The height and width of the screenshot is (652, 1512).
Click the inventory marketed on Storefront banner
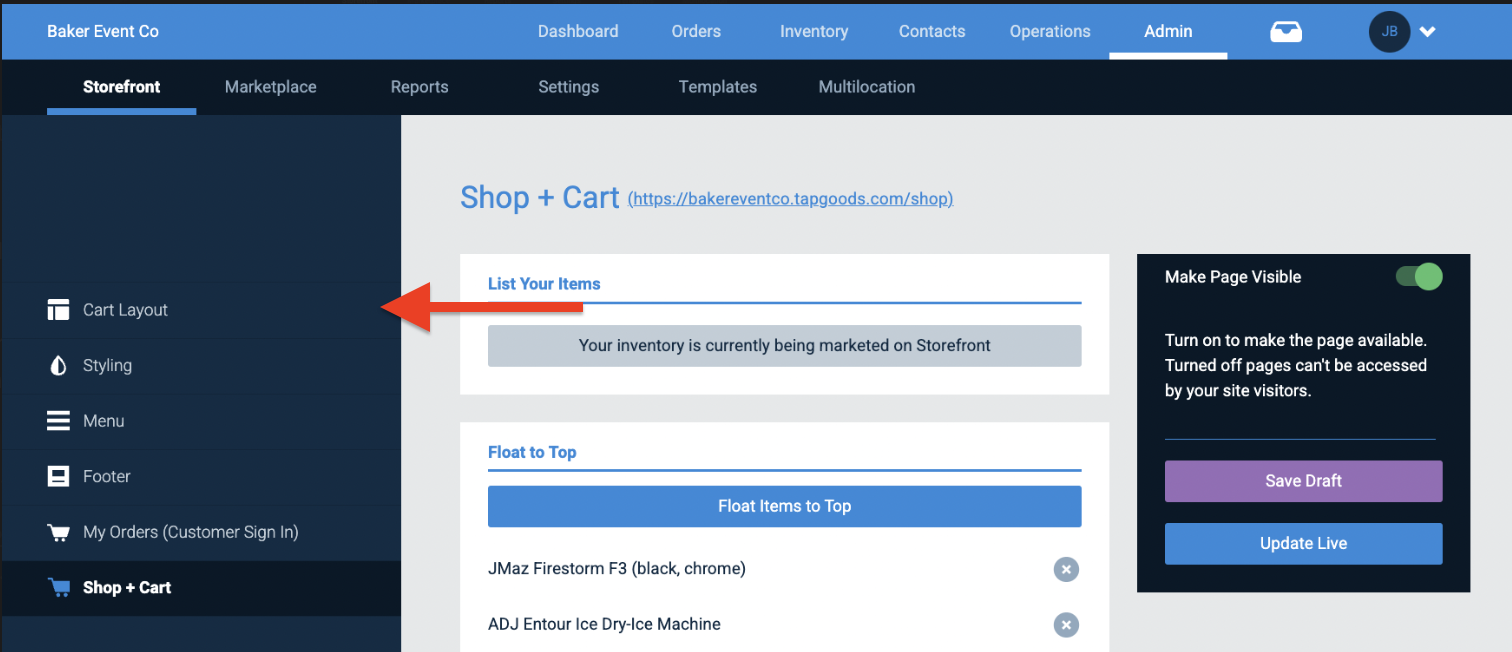tap(784, 346)
